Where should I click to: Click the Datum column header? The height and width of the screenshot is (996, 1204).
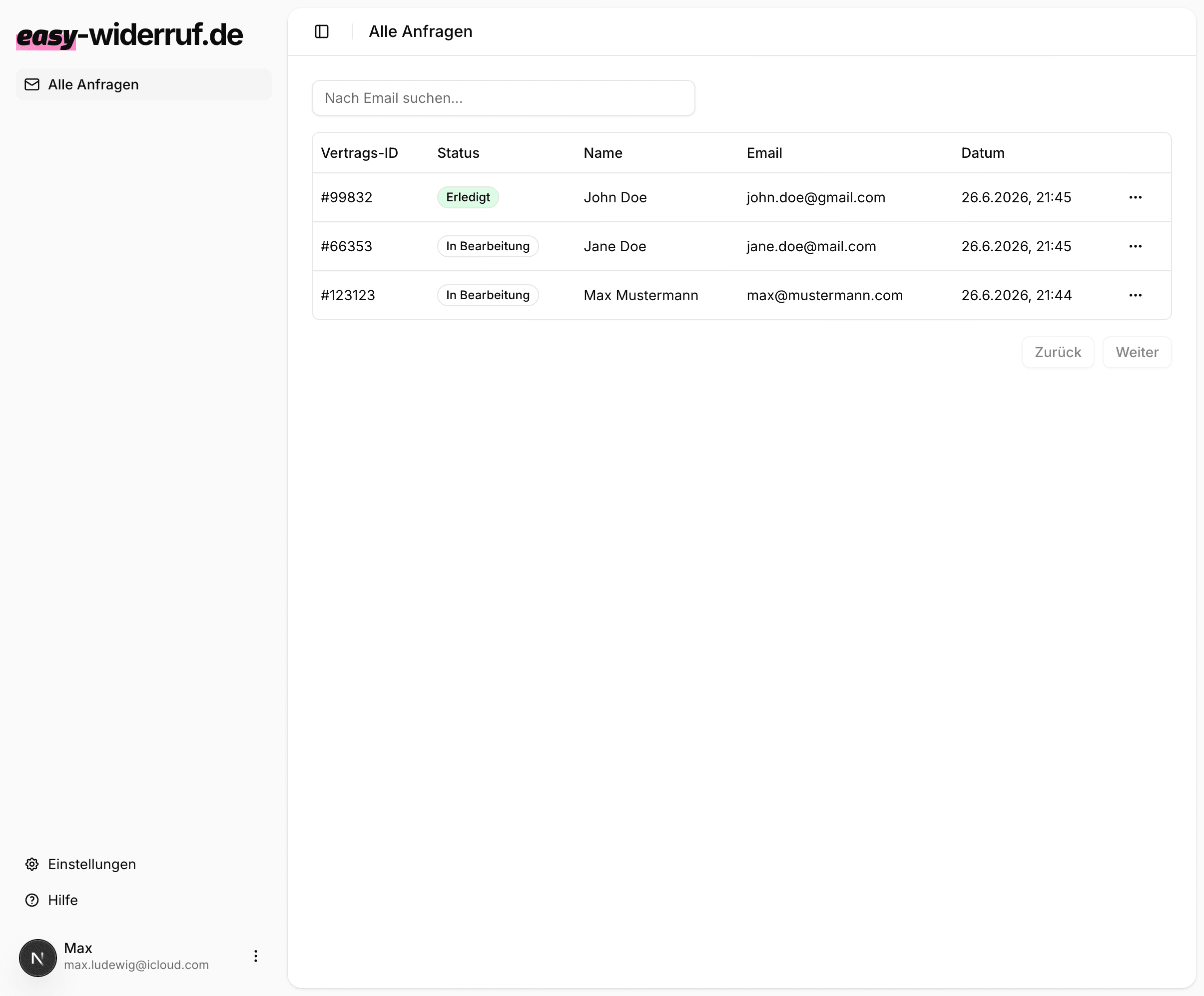point(983,153)
